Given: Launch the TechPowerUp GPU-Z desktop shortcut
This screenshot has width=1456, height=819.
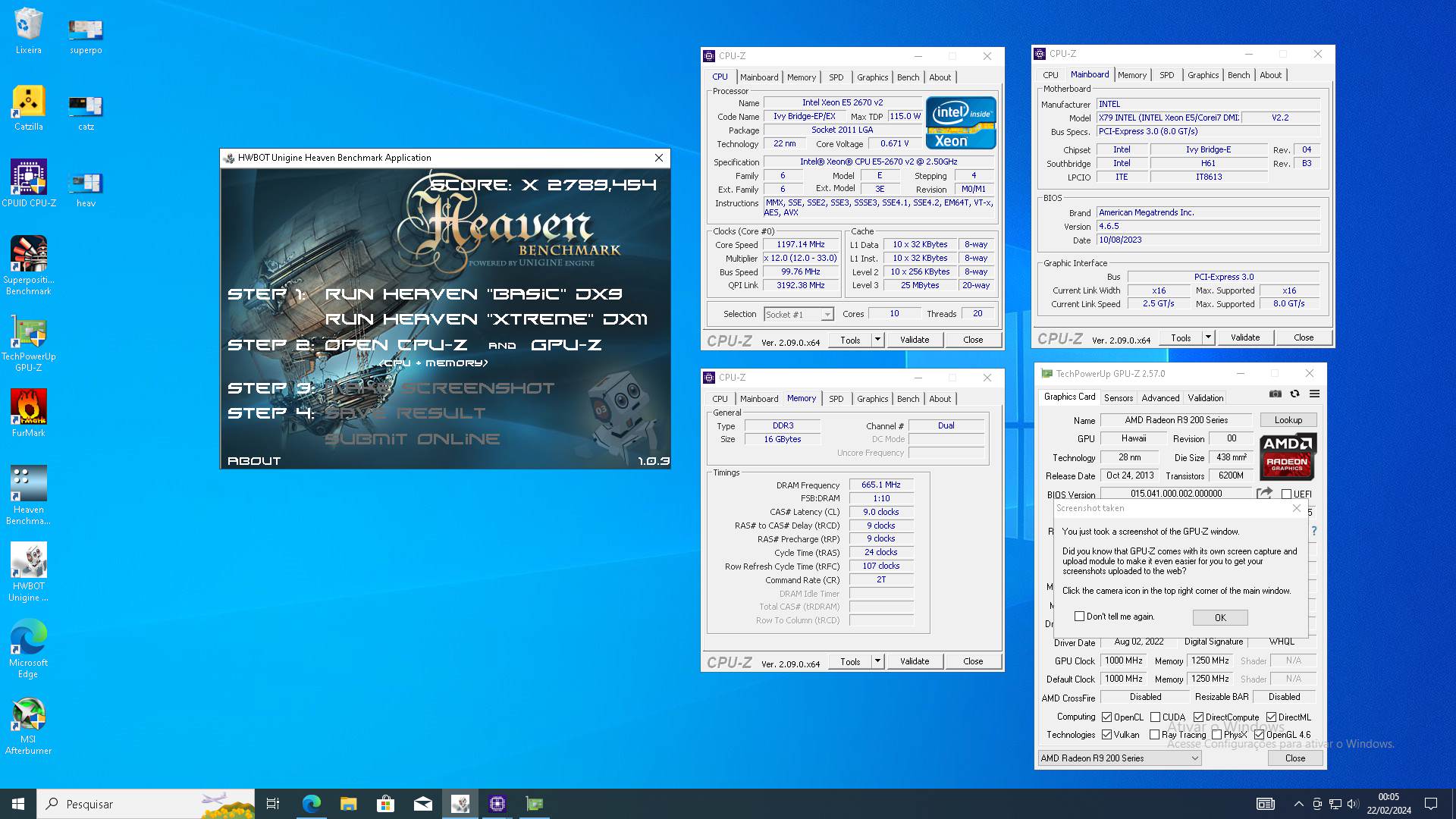Looking at the screenshot, I should coord(28,342).
